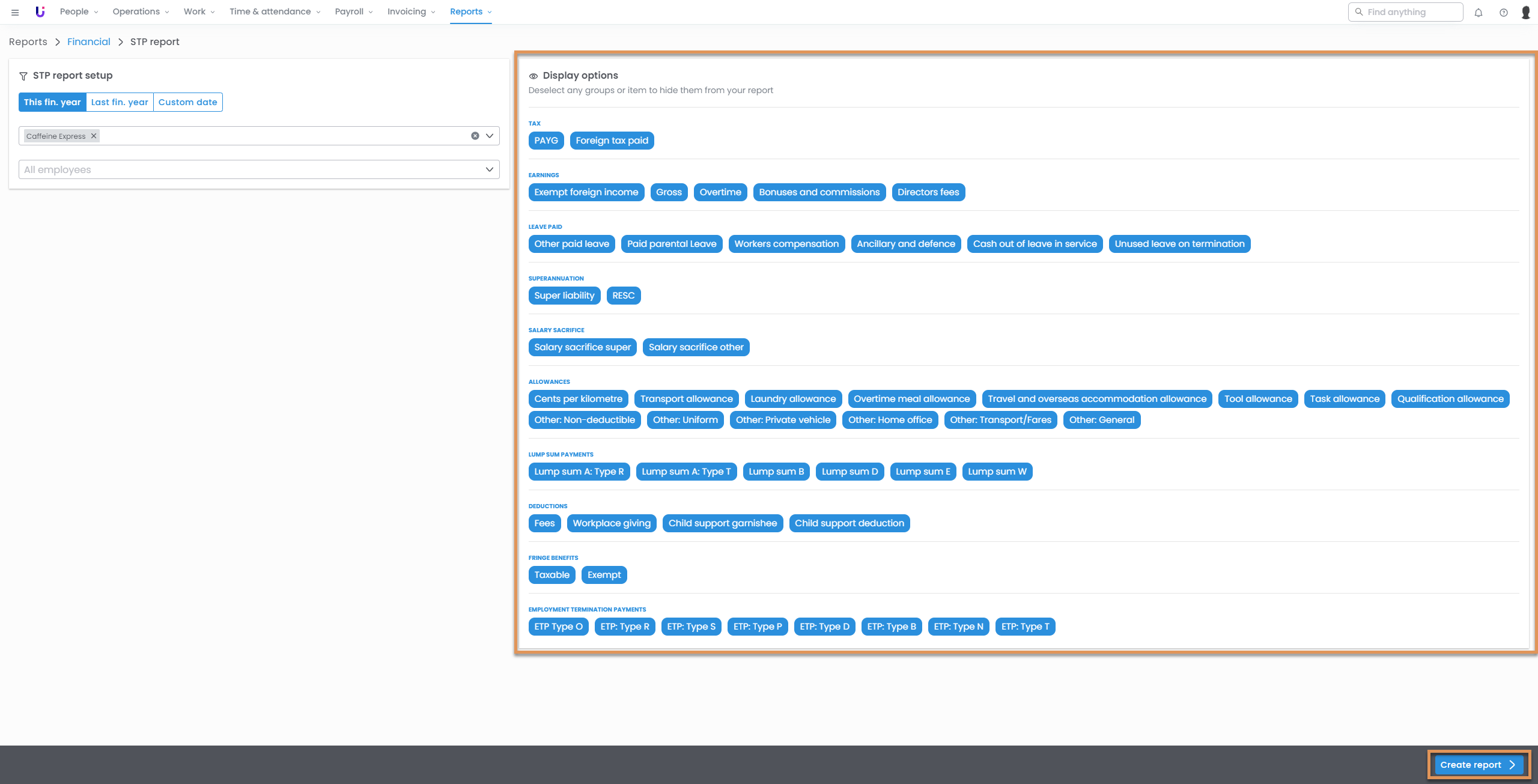Go to the Financial breadcrumb link

(x=89, y=41)
